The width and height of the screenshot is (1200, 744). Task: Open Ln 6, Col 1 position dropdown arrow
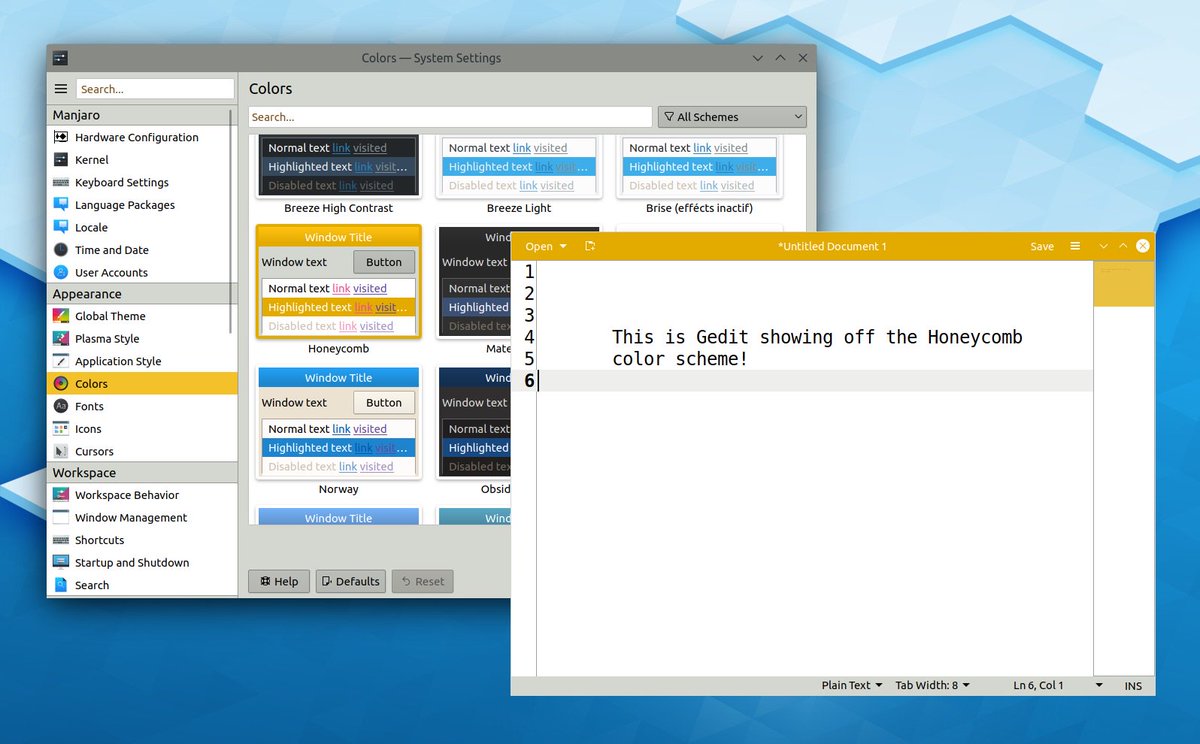1099,685
